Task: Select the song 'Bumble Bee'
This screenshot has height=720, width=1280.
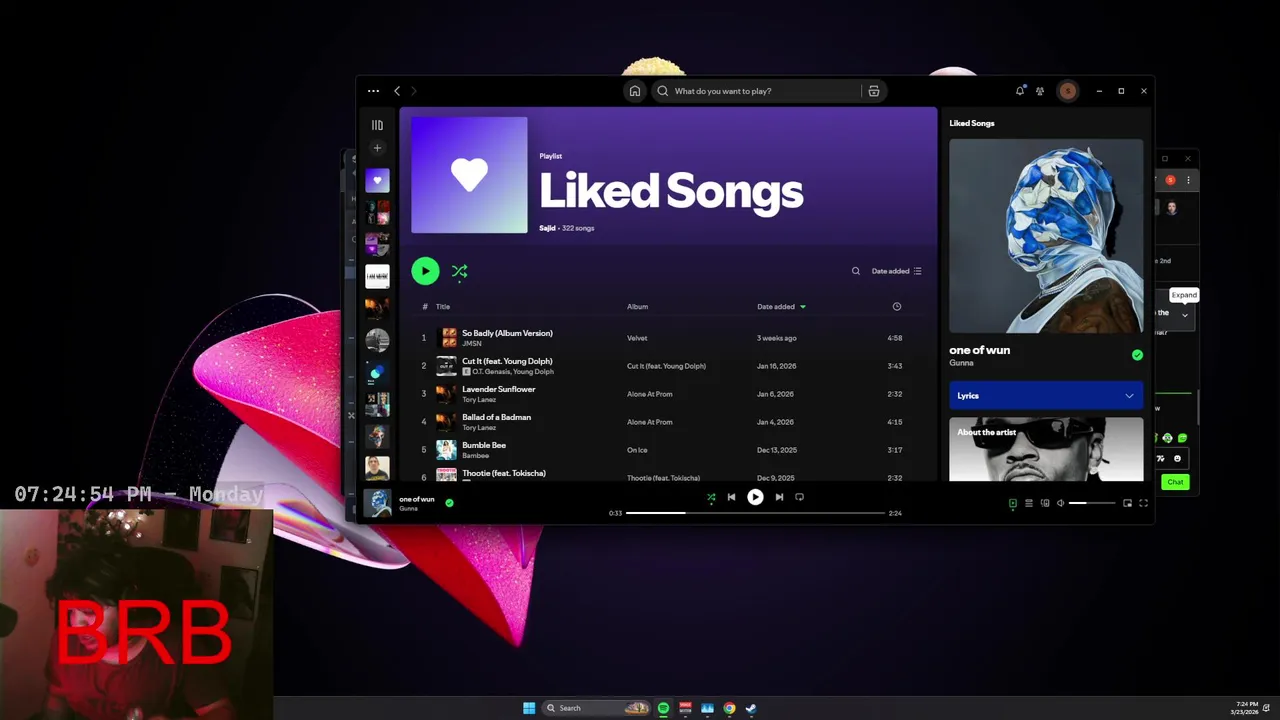Action: point(484,445)
